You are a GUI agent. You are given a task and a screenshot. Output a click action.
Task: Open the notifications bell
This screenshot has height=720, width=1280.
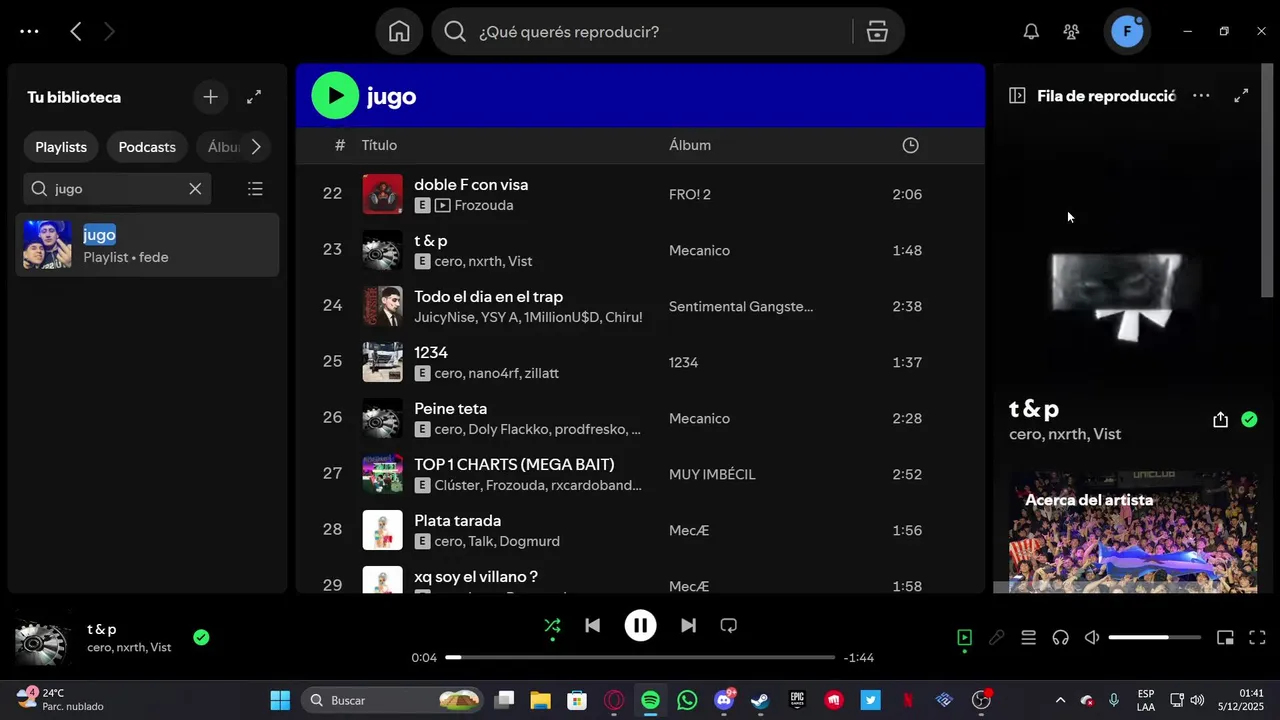[1031, 32]
